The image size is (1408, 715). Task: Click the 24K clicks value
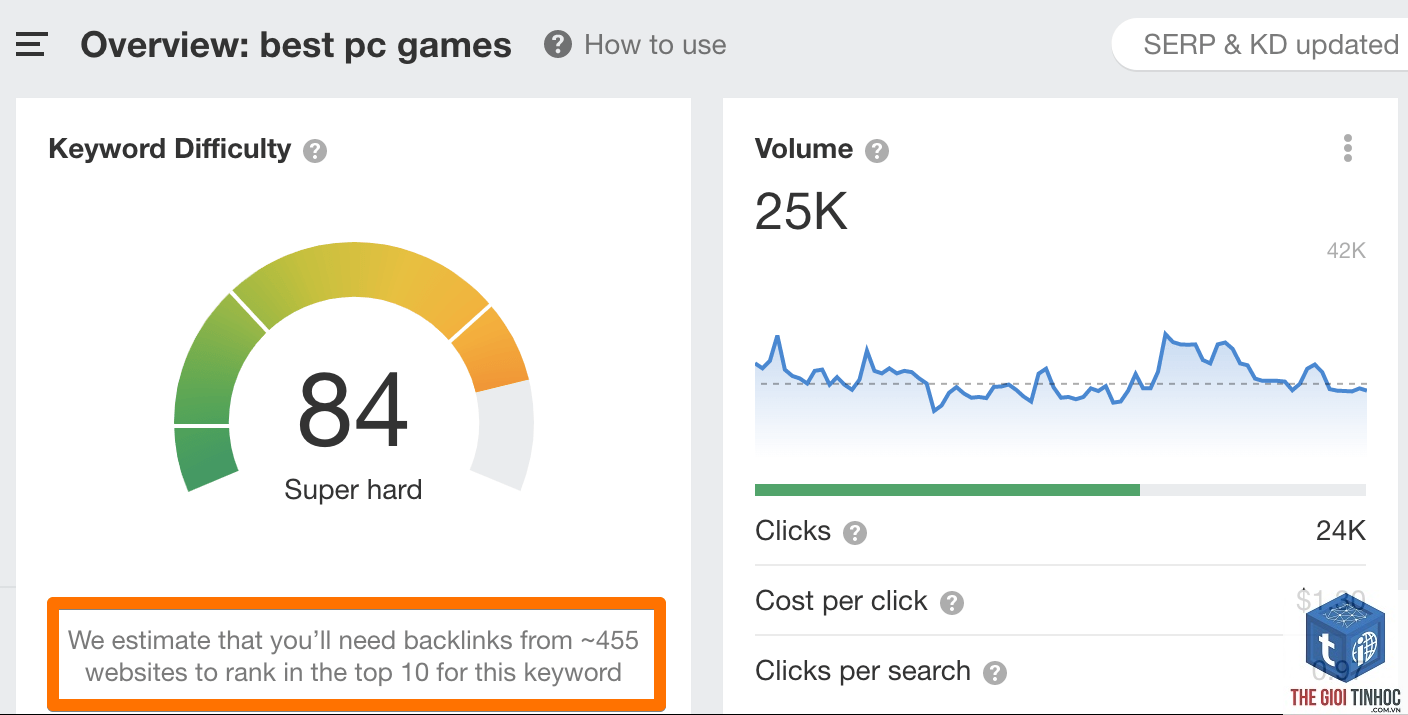tap(1340, 531)
